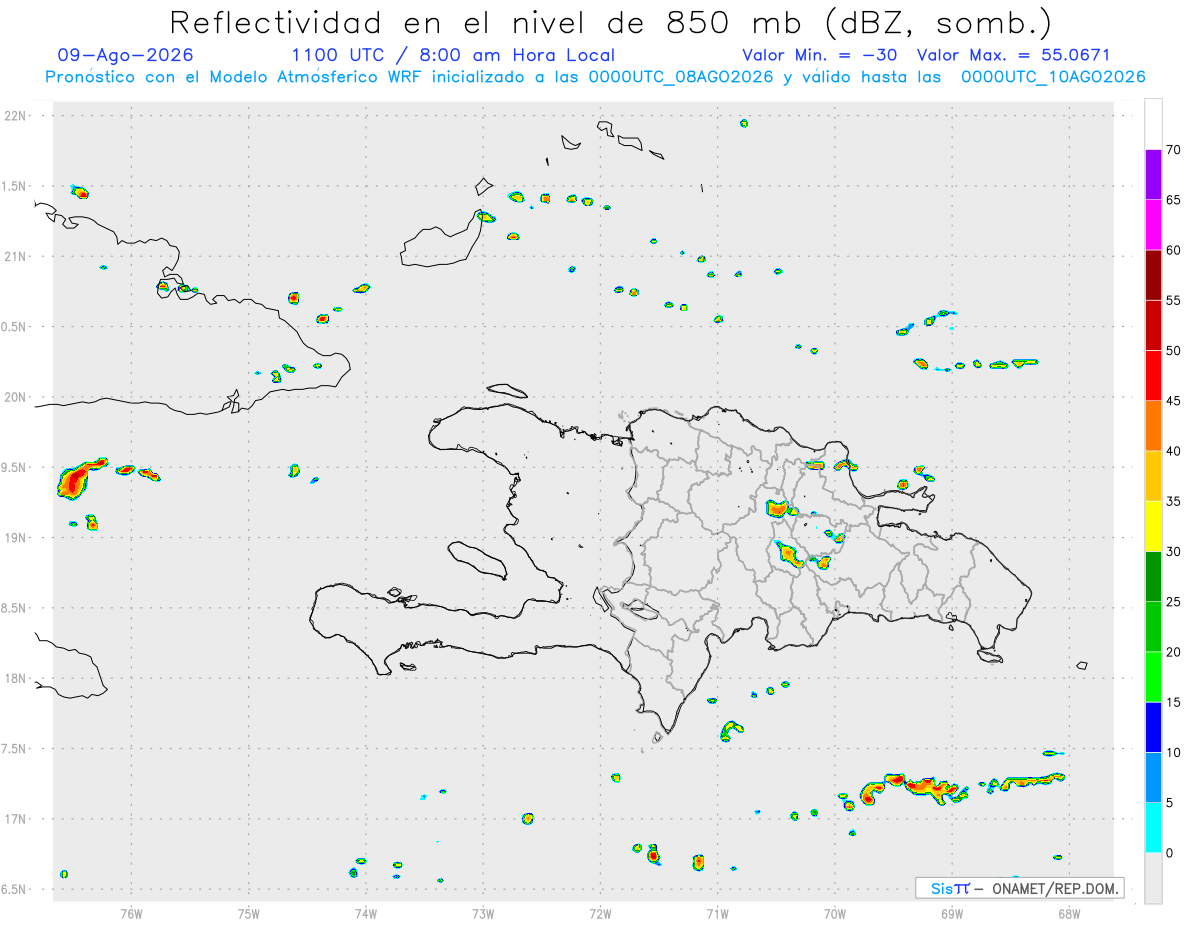Click the '76W' longitude axis label
The height and width of the screenshot is (927, 1200).
131,912
